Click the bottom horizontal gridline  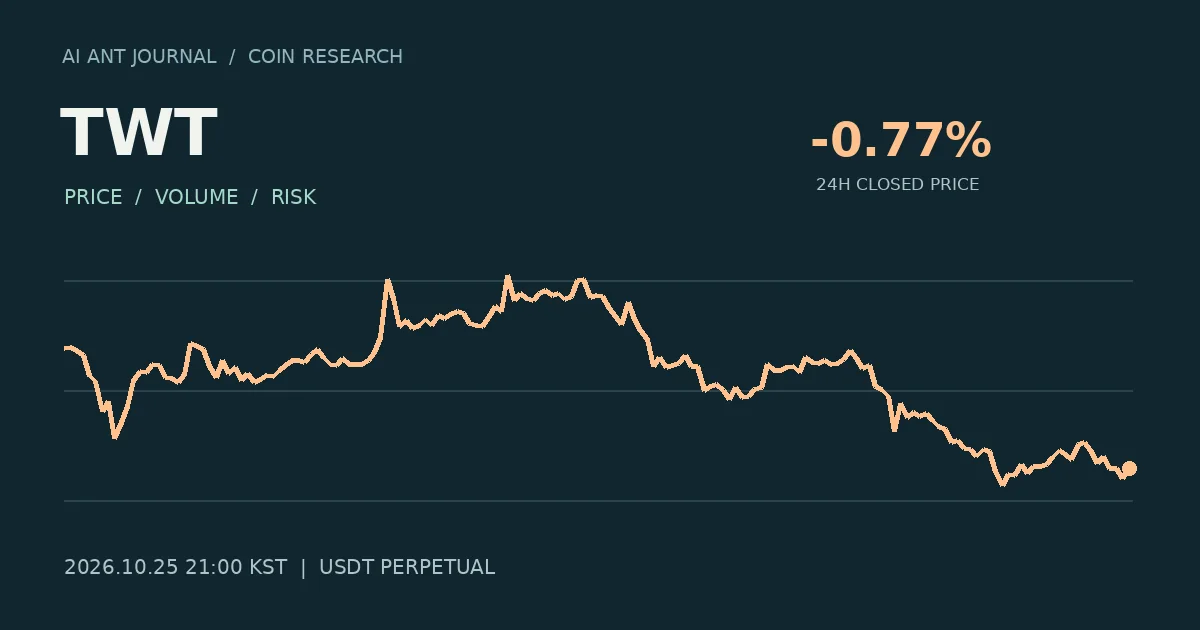coord(598,500)
